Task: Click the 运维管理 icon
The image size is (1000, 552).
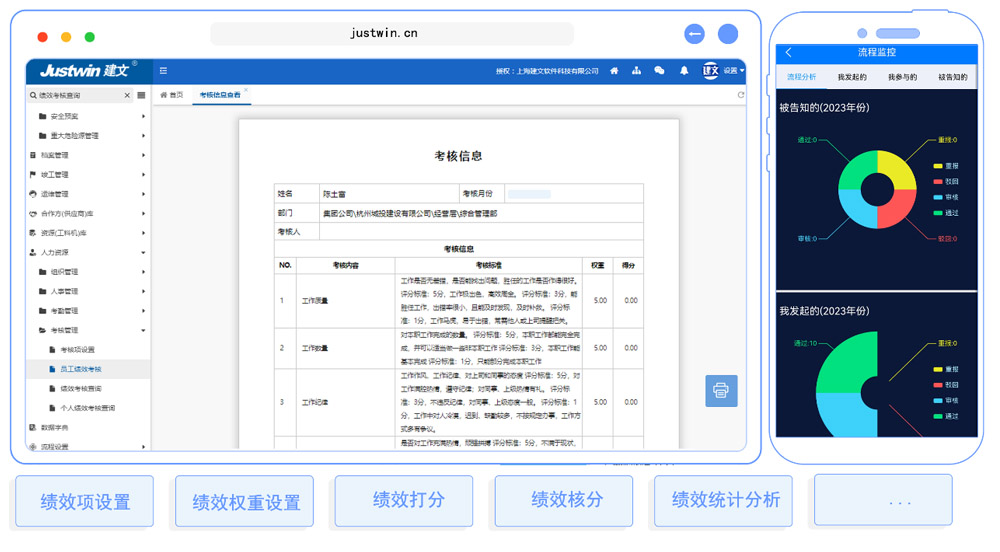Action: click(x=33, y=194)
